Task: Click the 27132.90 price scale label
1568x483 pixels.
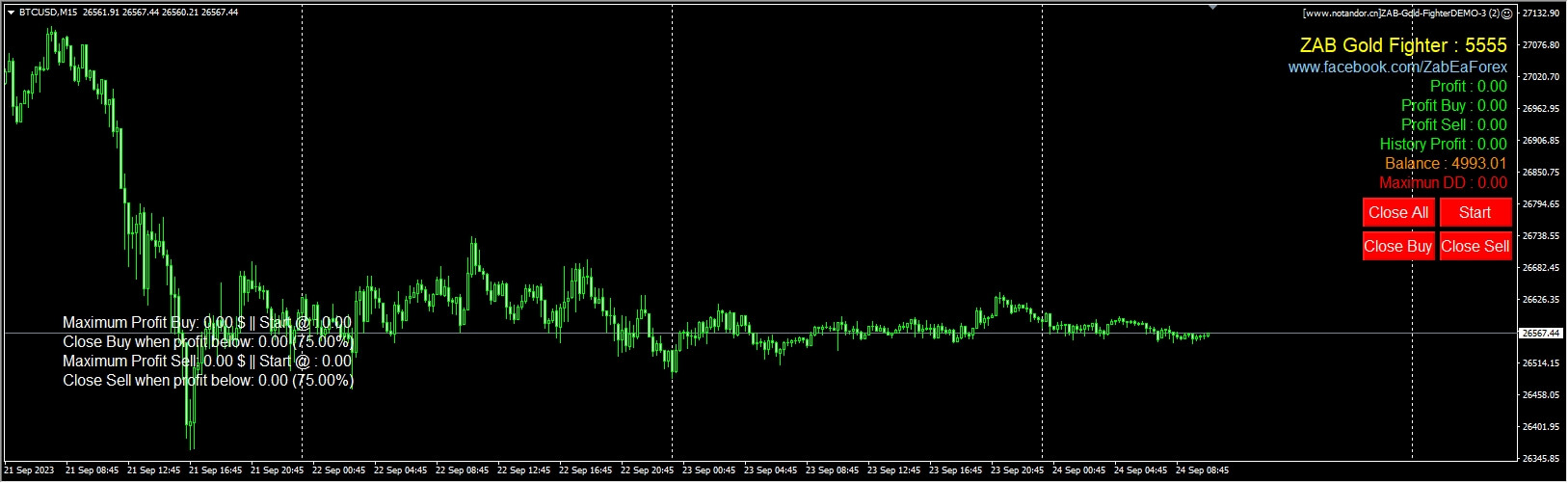Action: click(1540, 13)
